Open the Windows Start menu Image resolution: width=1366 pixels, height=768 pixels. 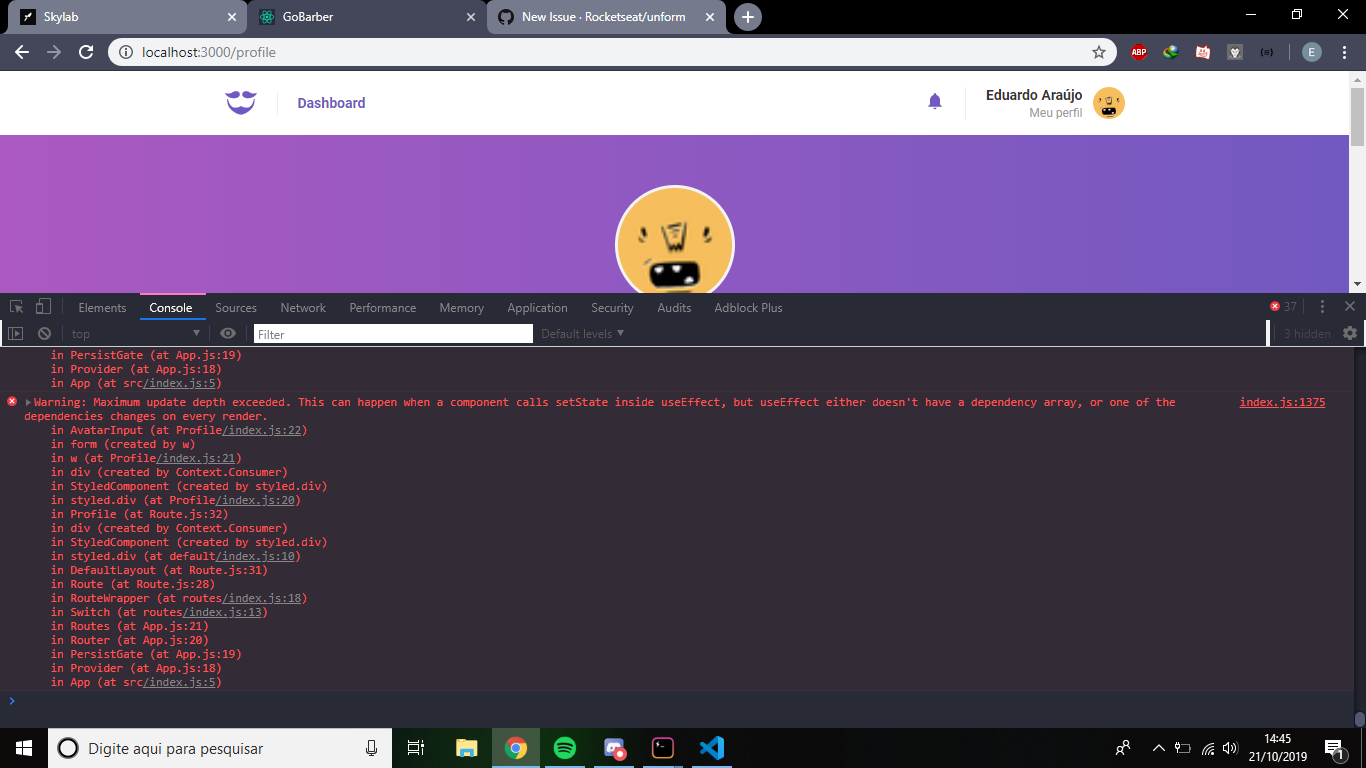point(24,748)
